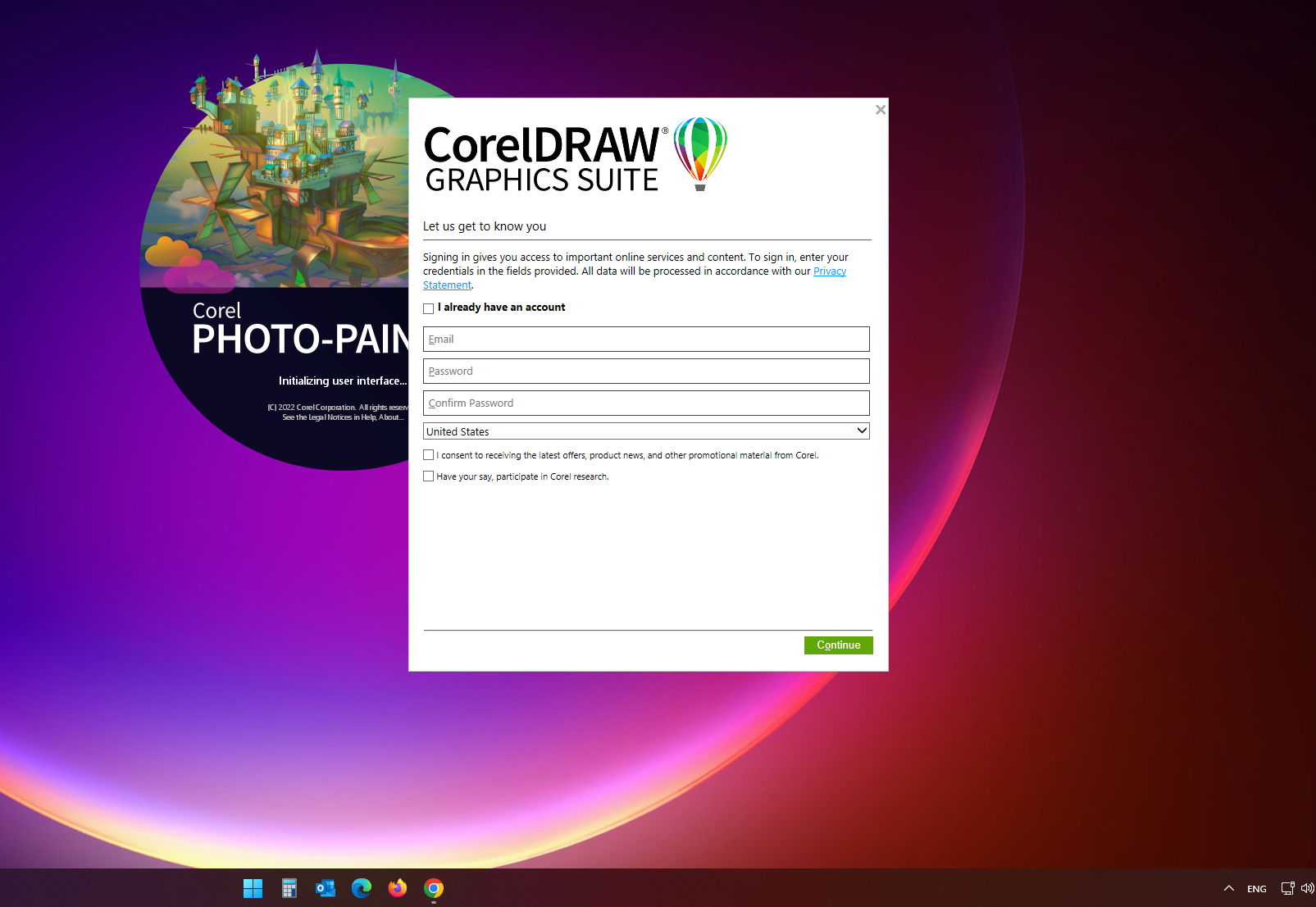Click the CorelDRAW balloon logo
Screen dimensions: 1316x907
pos(700,153)
